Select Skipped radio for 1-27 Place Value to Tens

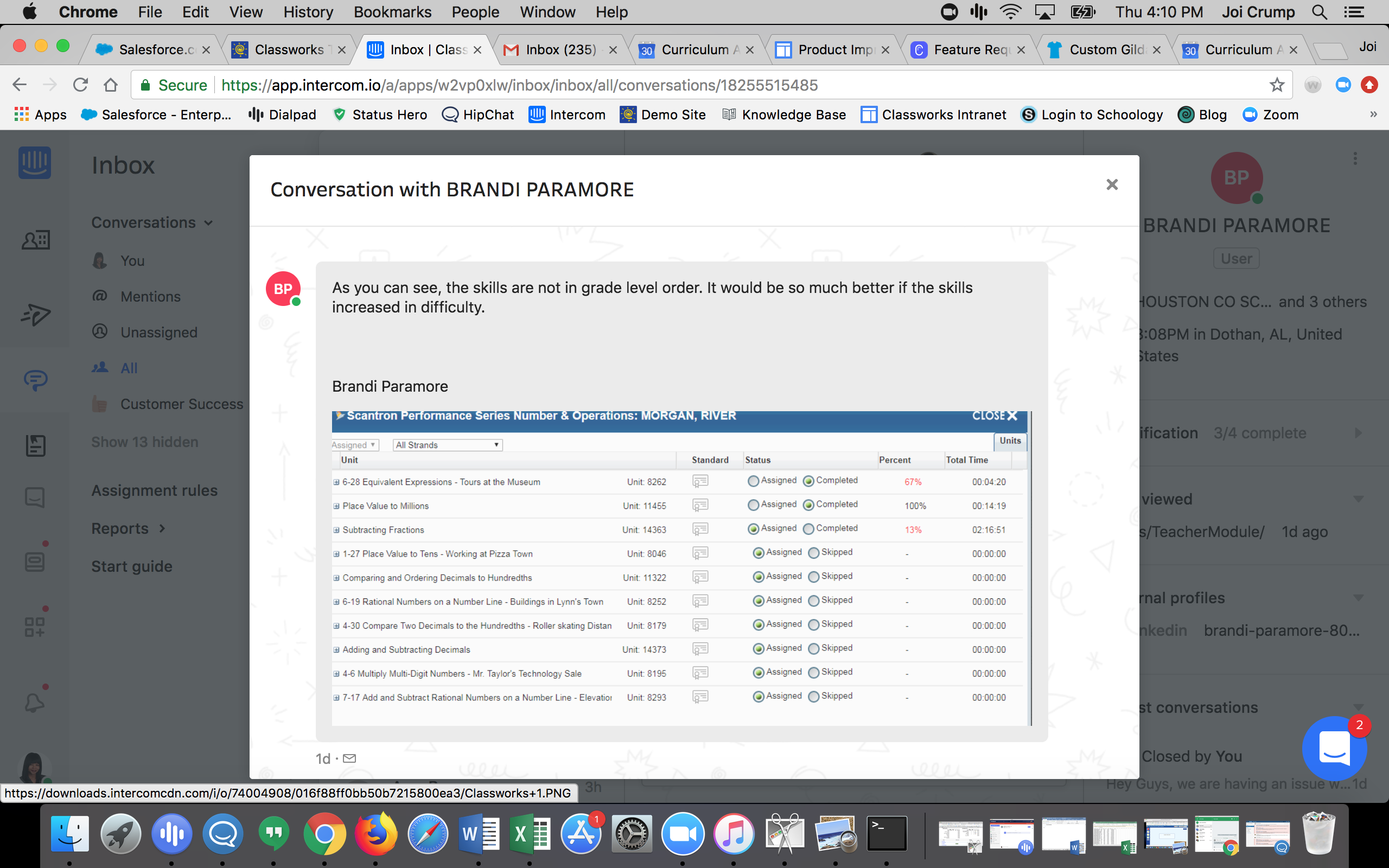813,553
